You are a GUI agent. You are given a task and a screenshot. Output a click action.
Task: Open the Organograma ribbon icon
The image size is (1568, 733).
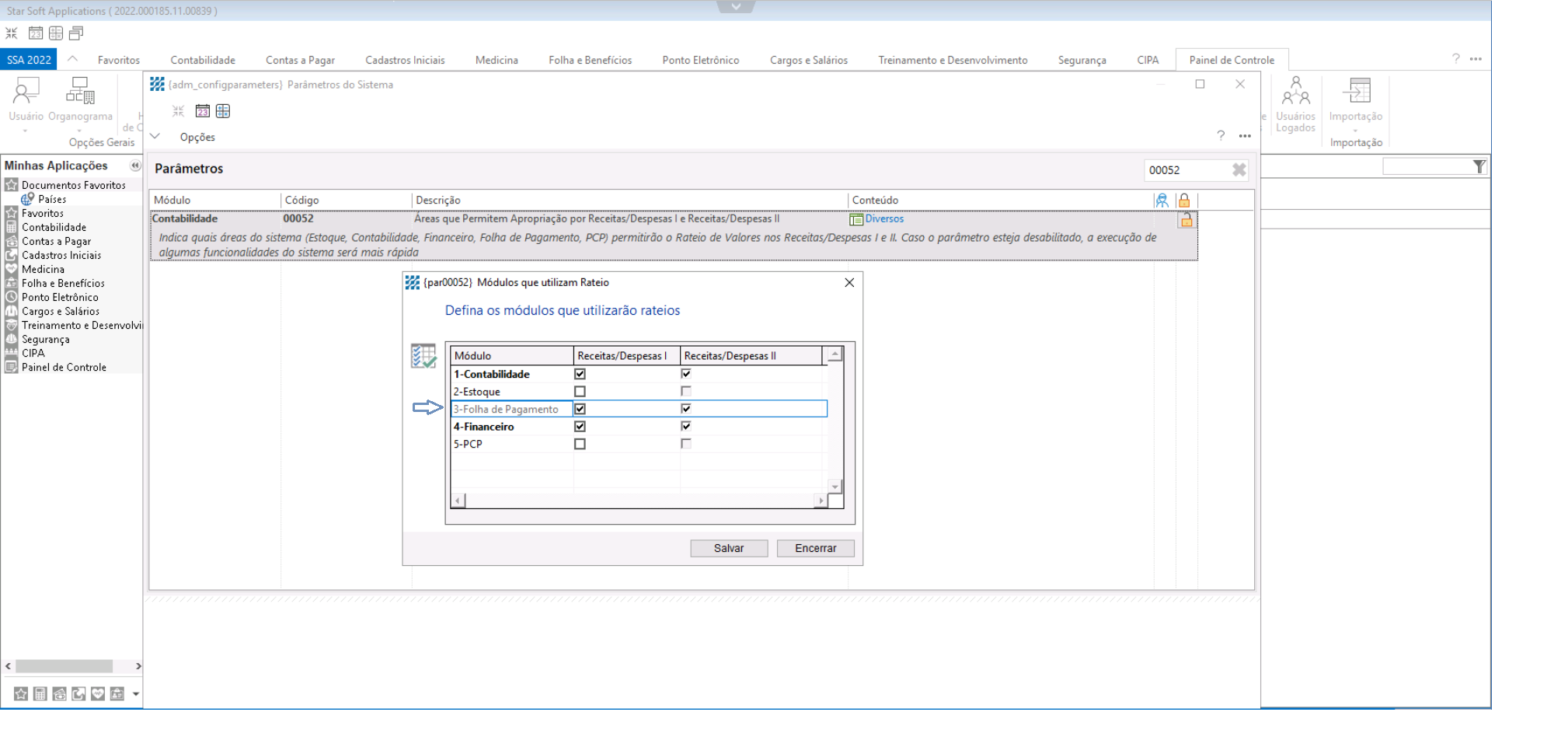pyautogui.click(x=80, y=92)
